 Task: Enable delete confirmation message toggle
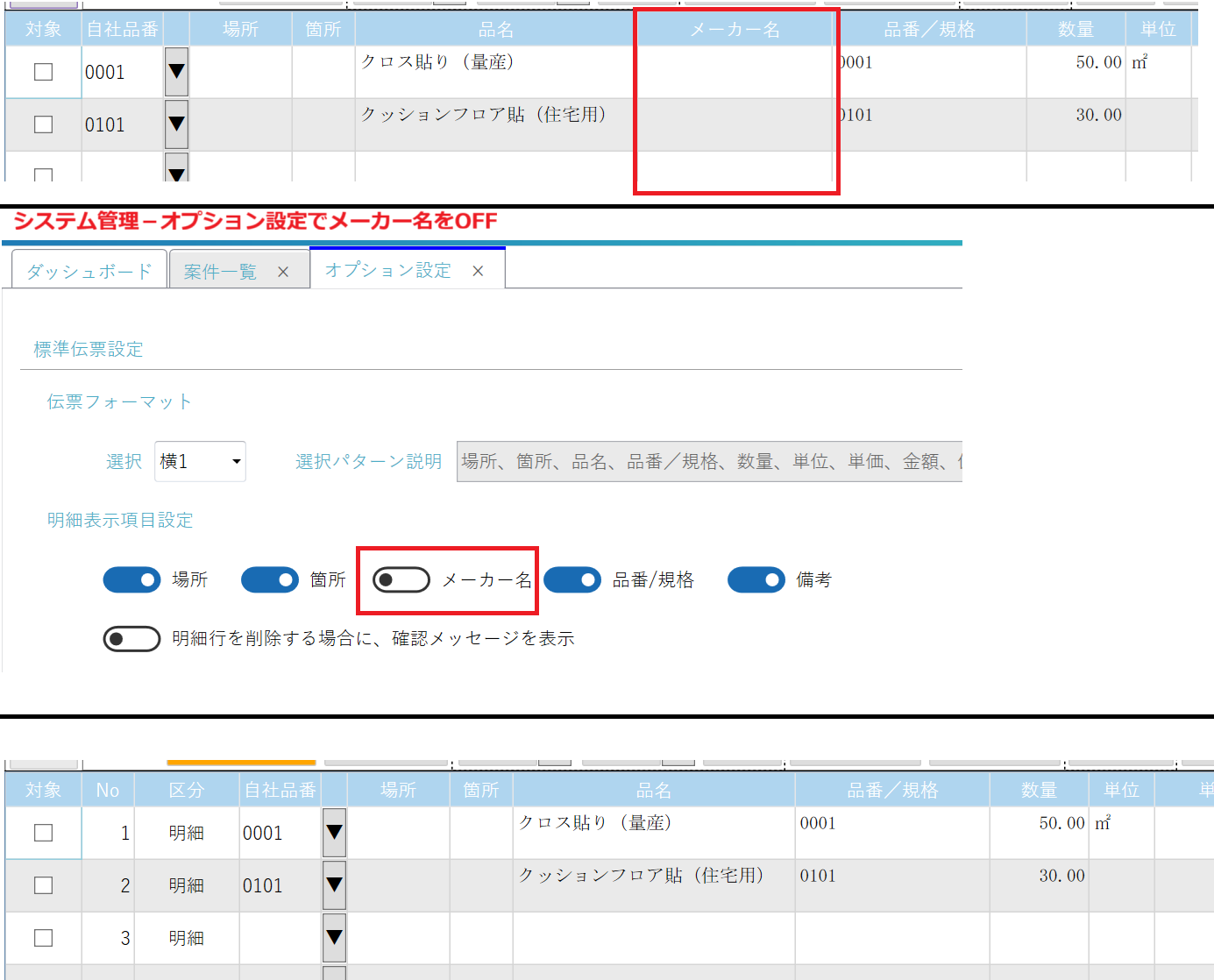pyautogui.click(x=131, y=639)
